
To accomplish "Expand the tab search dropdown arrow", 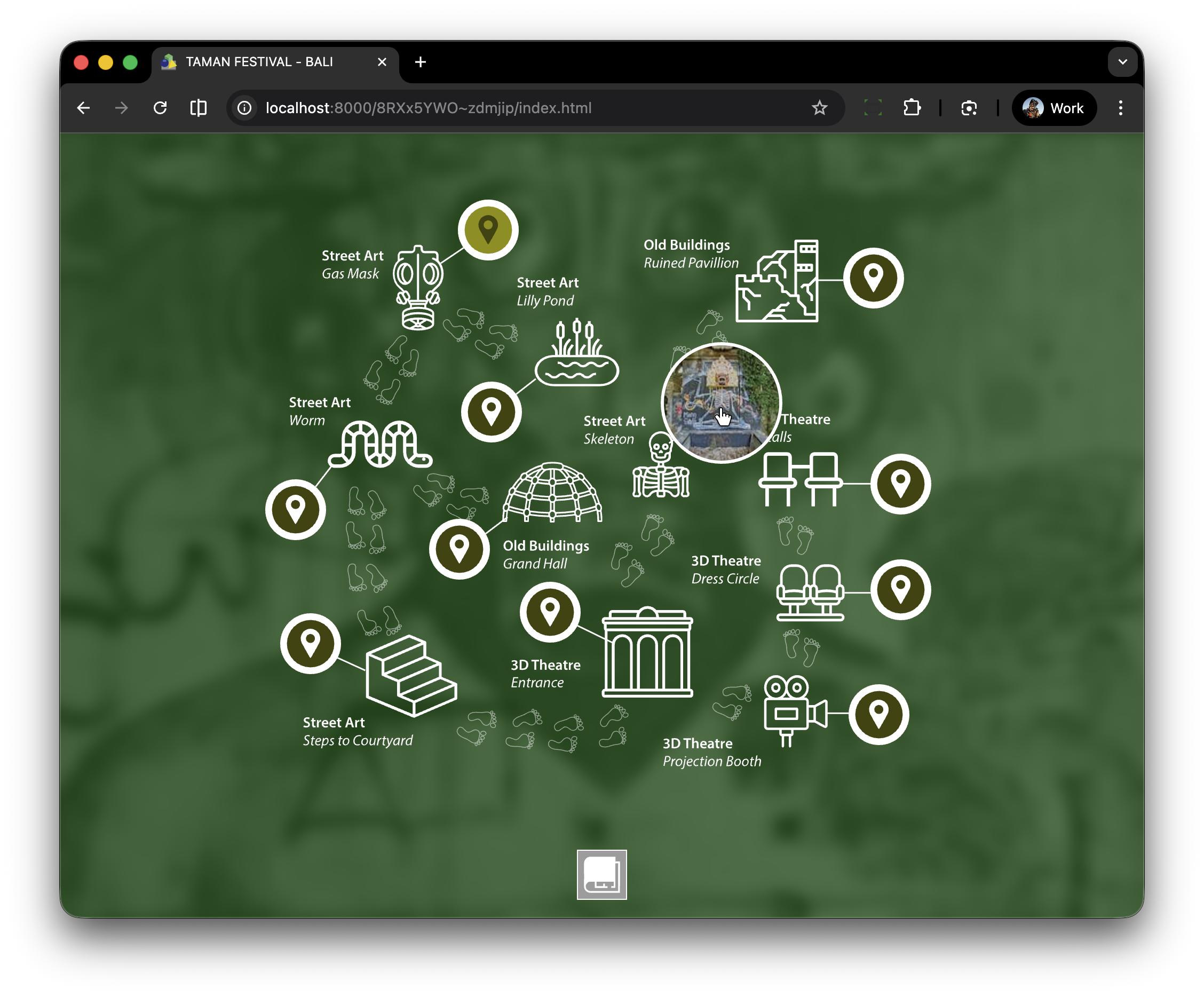I will pyautogui.click(x=1122, y=62).
